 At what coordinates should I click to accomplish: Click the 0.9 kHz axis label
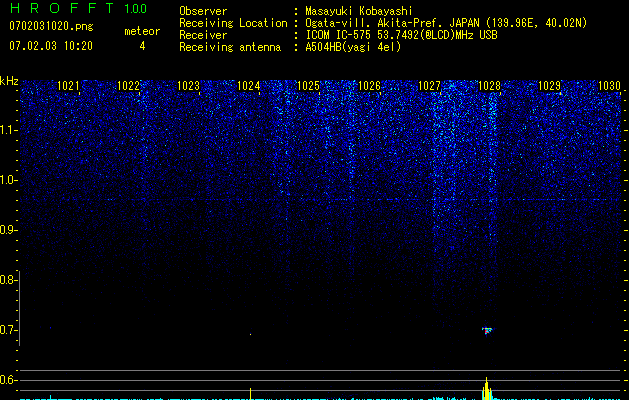point(8,230)
